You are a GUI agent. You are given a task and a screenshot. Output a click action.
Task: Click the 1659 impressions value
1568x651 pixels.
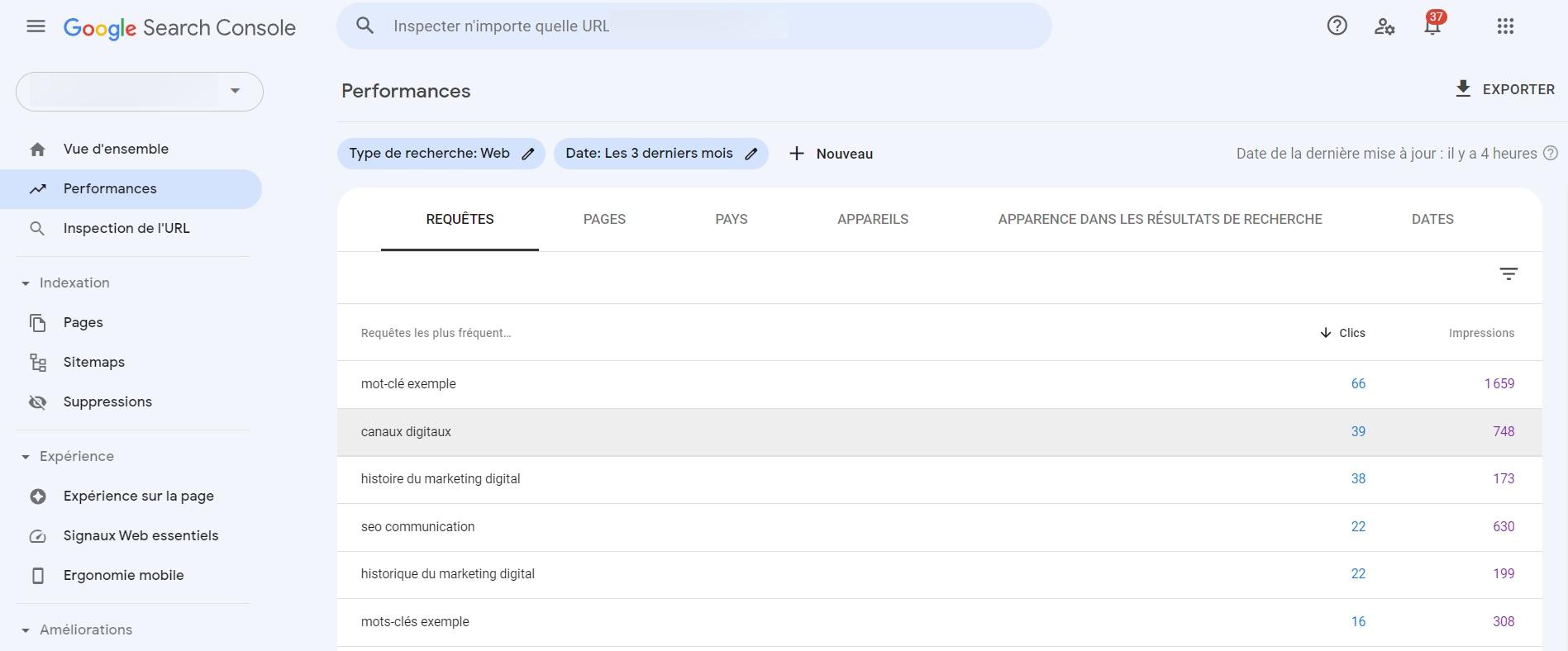[x=1499, y=384]
